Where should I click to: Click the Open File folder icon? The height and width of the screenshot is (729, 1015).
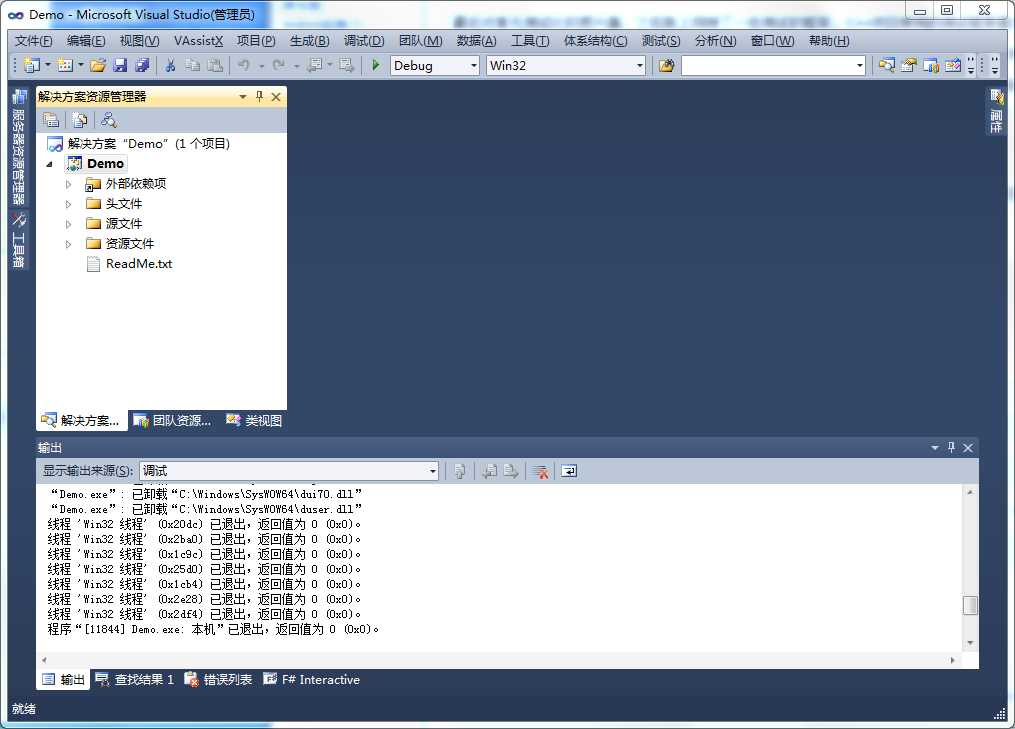point(98,65)
